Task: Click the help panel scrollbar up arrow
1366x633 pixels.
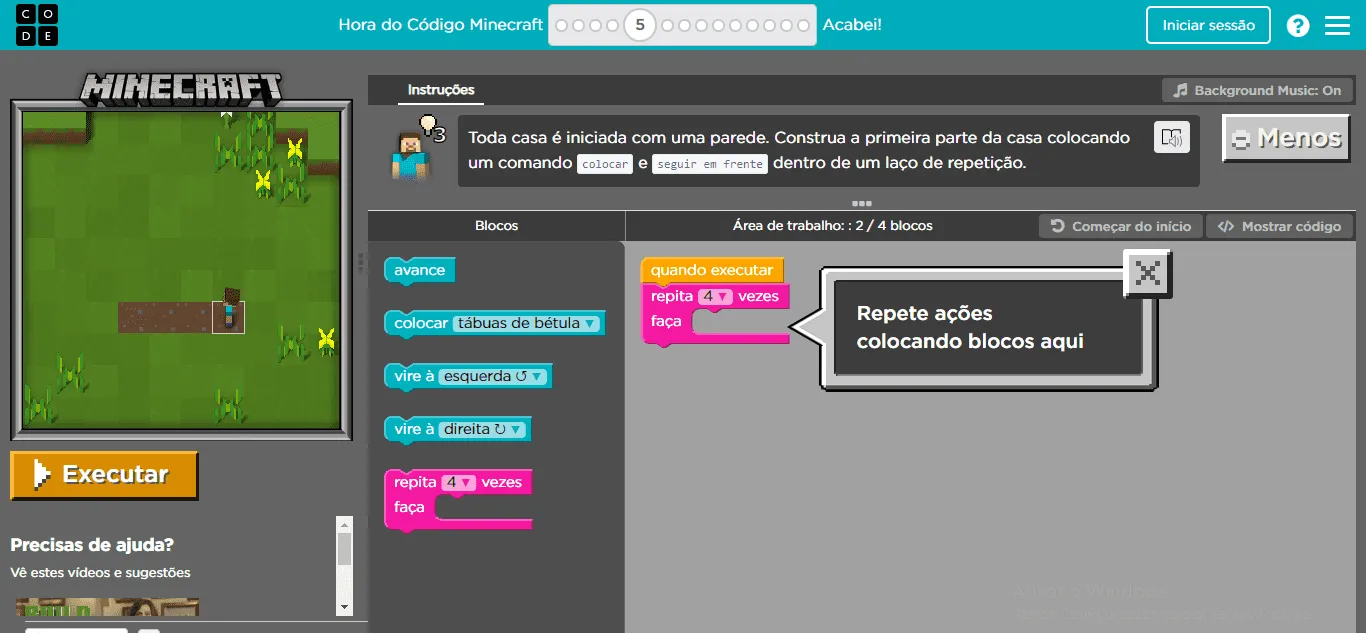Action: [344, 524]
